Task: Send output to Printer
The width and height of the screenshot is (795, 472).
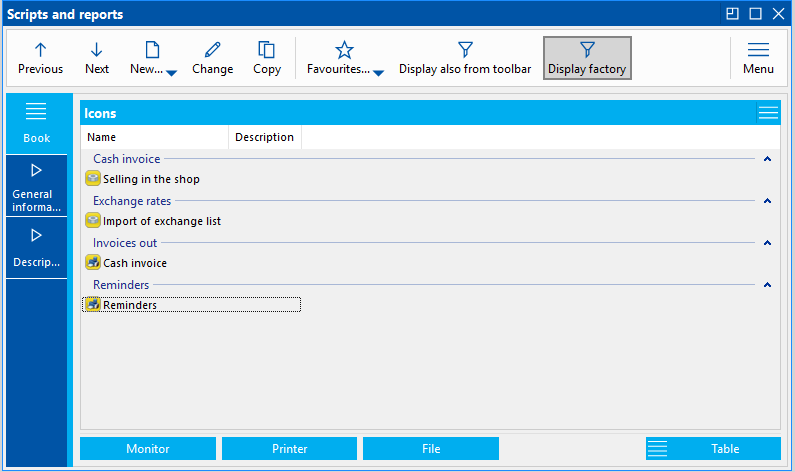Action: click(290, 449)
